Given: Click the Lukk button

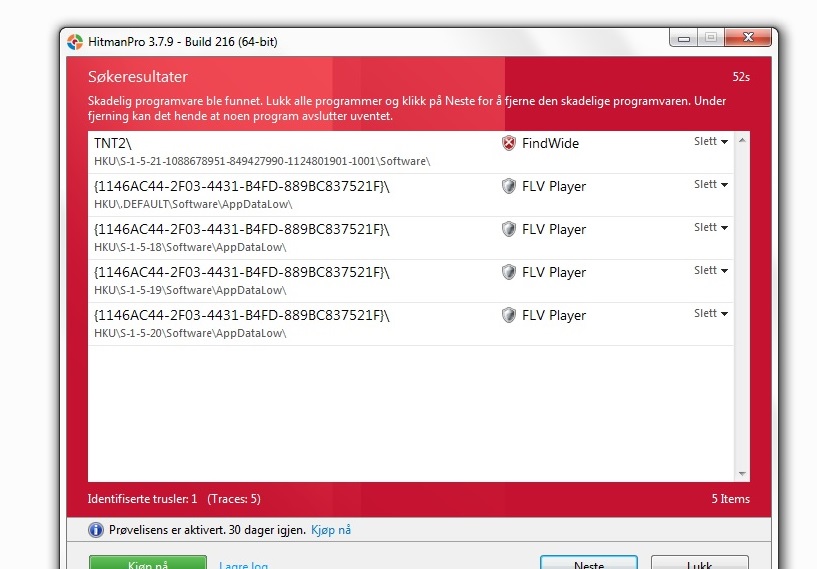Looking at the screenshot, I should pyautogui.click(x=700, y=563).
